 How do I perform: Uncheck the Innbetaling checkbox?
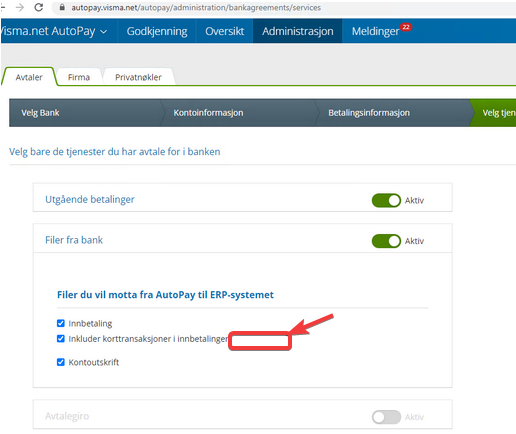(61, 323)
